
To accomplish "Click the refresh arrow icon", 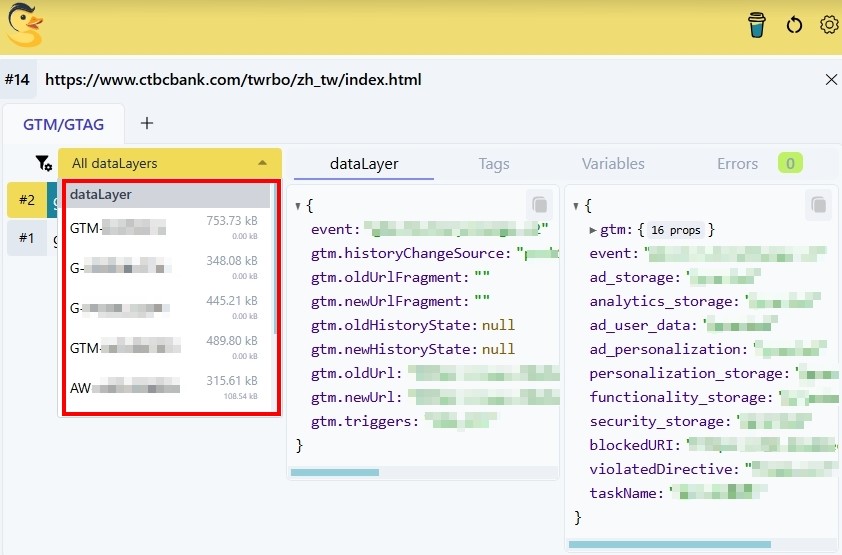I will click(795, 25).
